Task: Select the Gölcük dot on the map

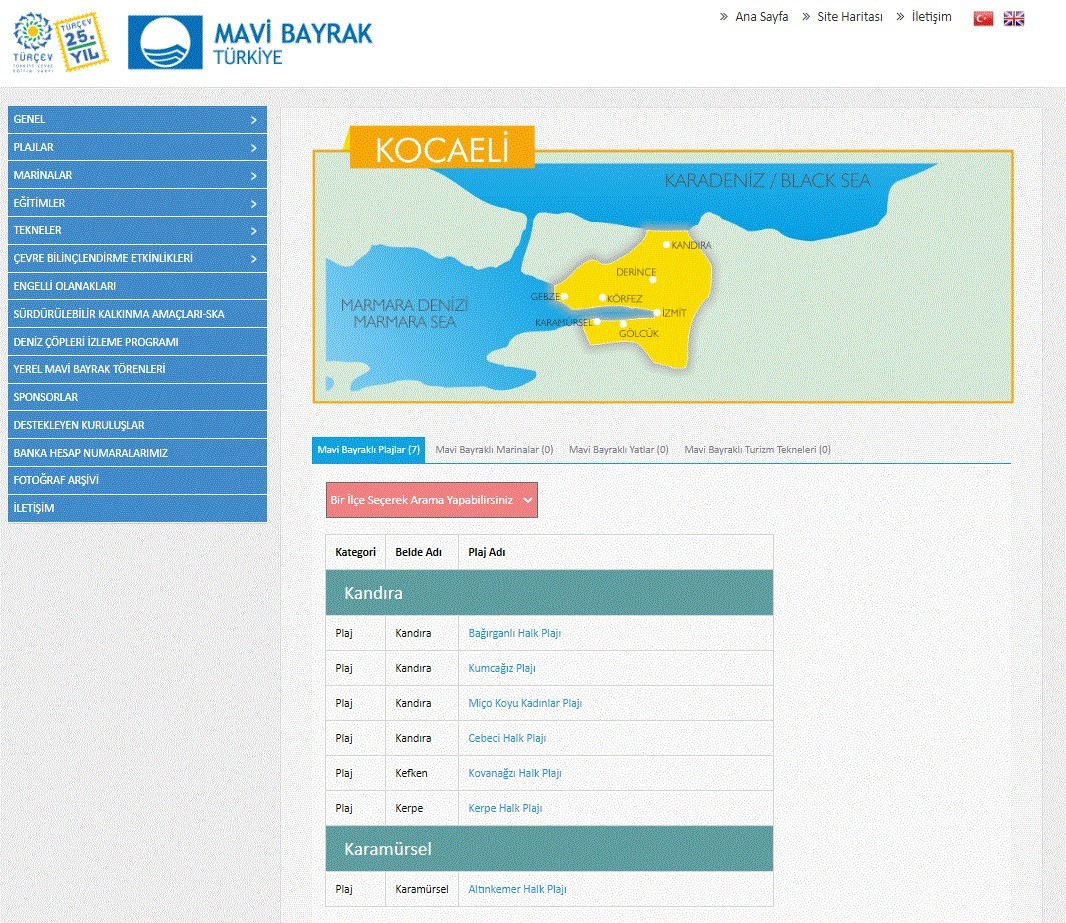Action: 623,324
